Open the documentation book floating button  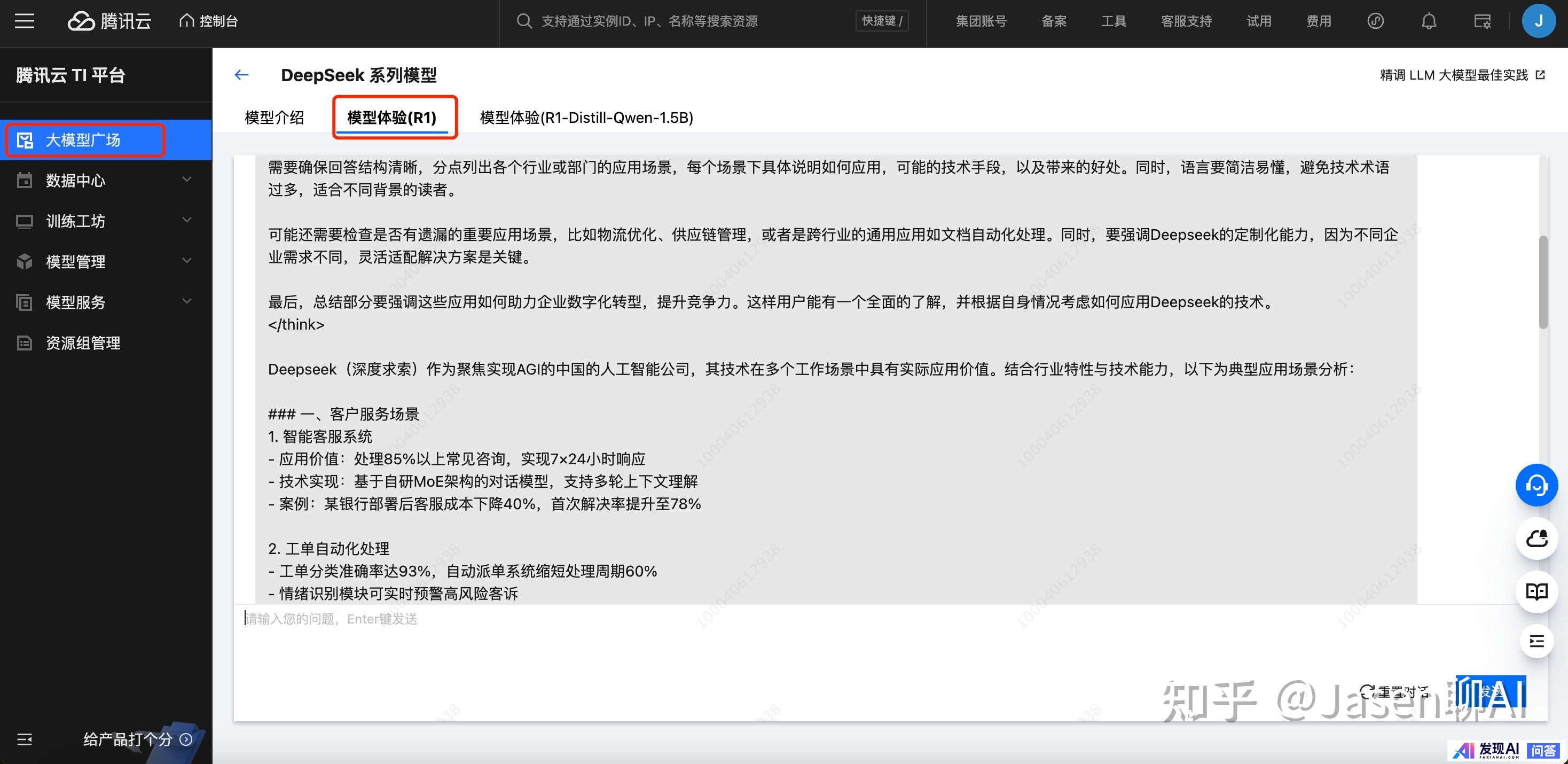(1536, 591)
